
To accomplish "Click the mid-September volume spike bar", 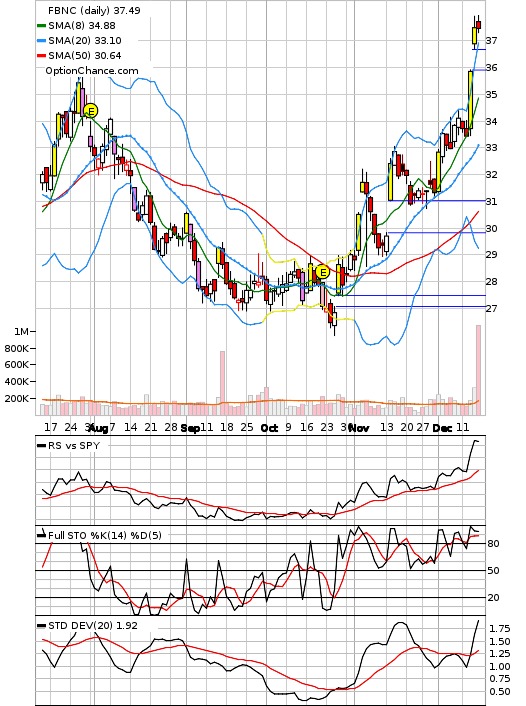I will 222,383.
